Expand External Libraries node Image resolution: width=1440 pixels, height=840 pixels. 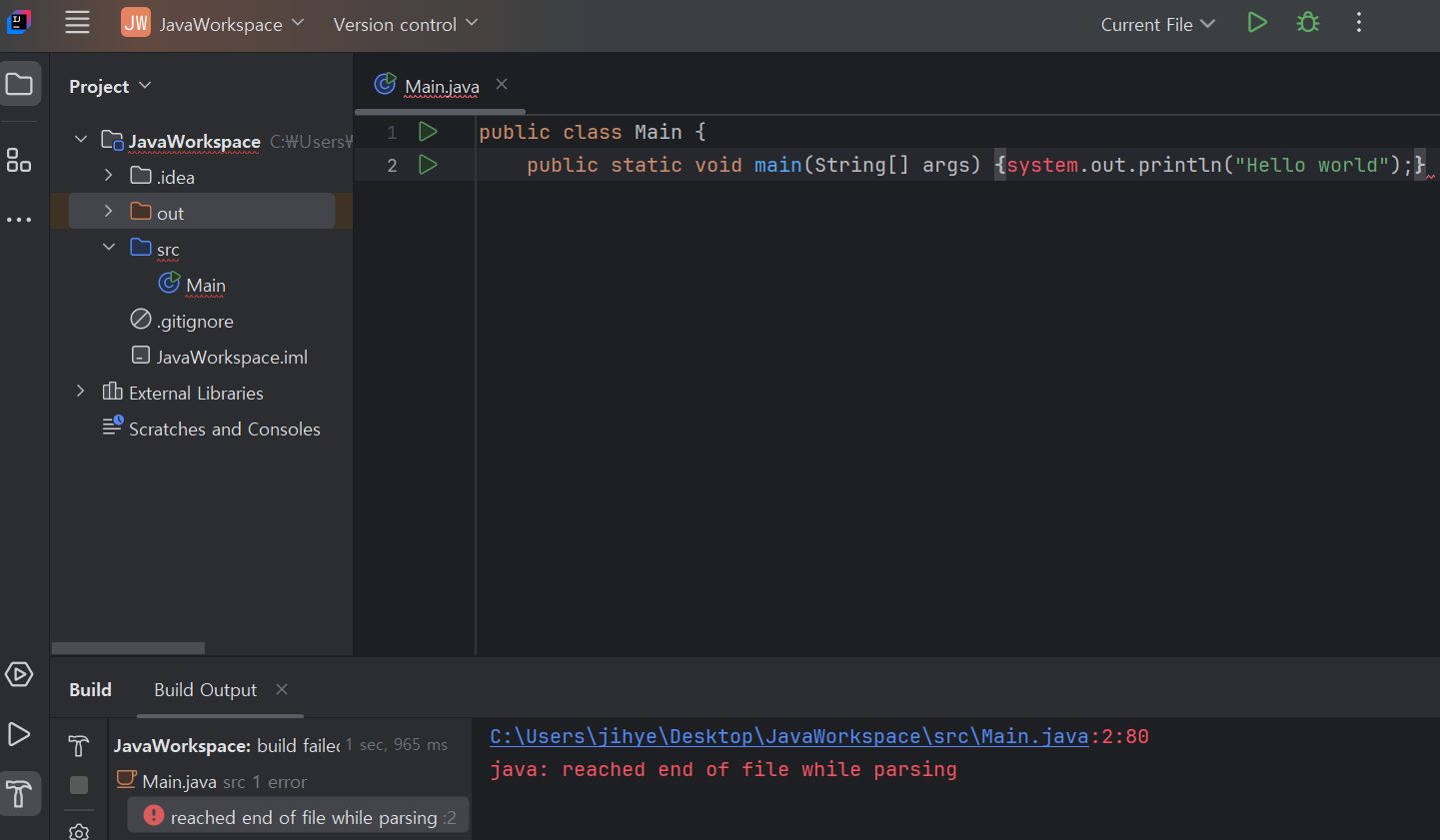click(81, 392)
